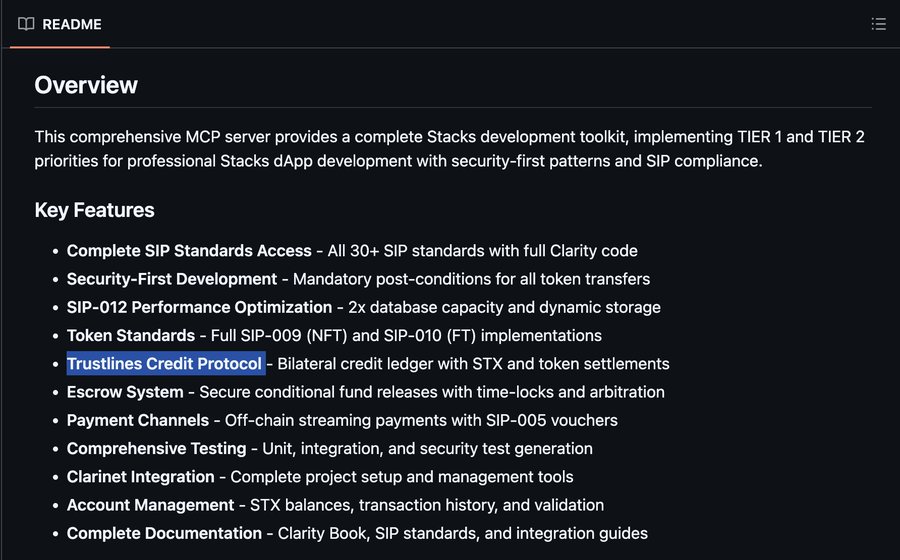Click the Overview heading
This screenshot has width=900, height=560.
pos(86,85)
